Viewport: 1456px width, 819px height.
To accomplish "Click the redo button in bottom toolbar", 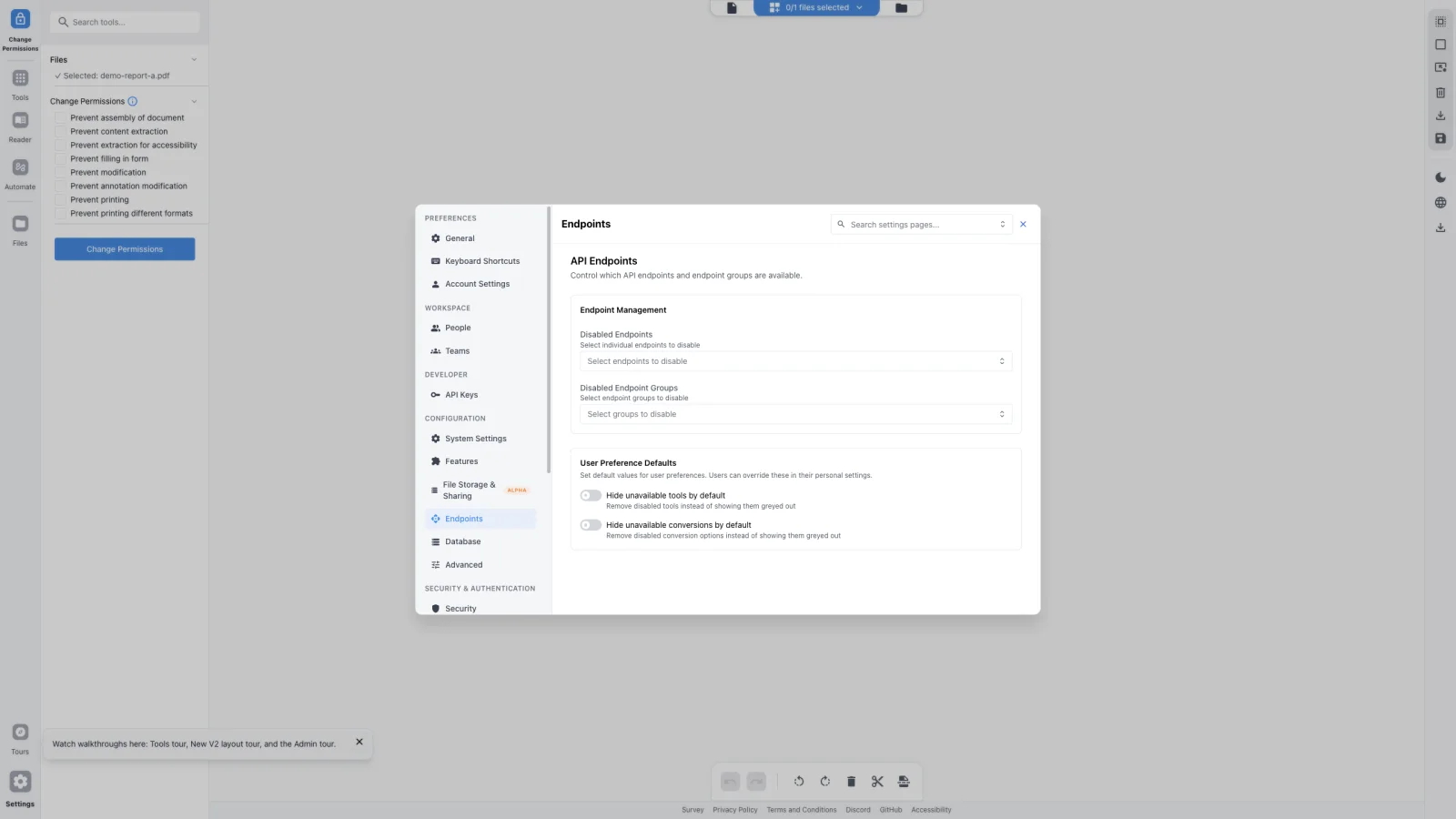I will click(x=756, y=782).
